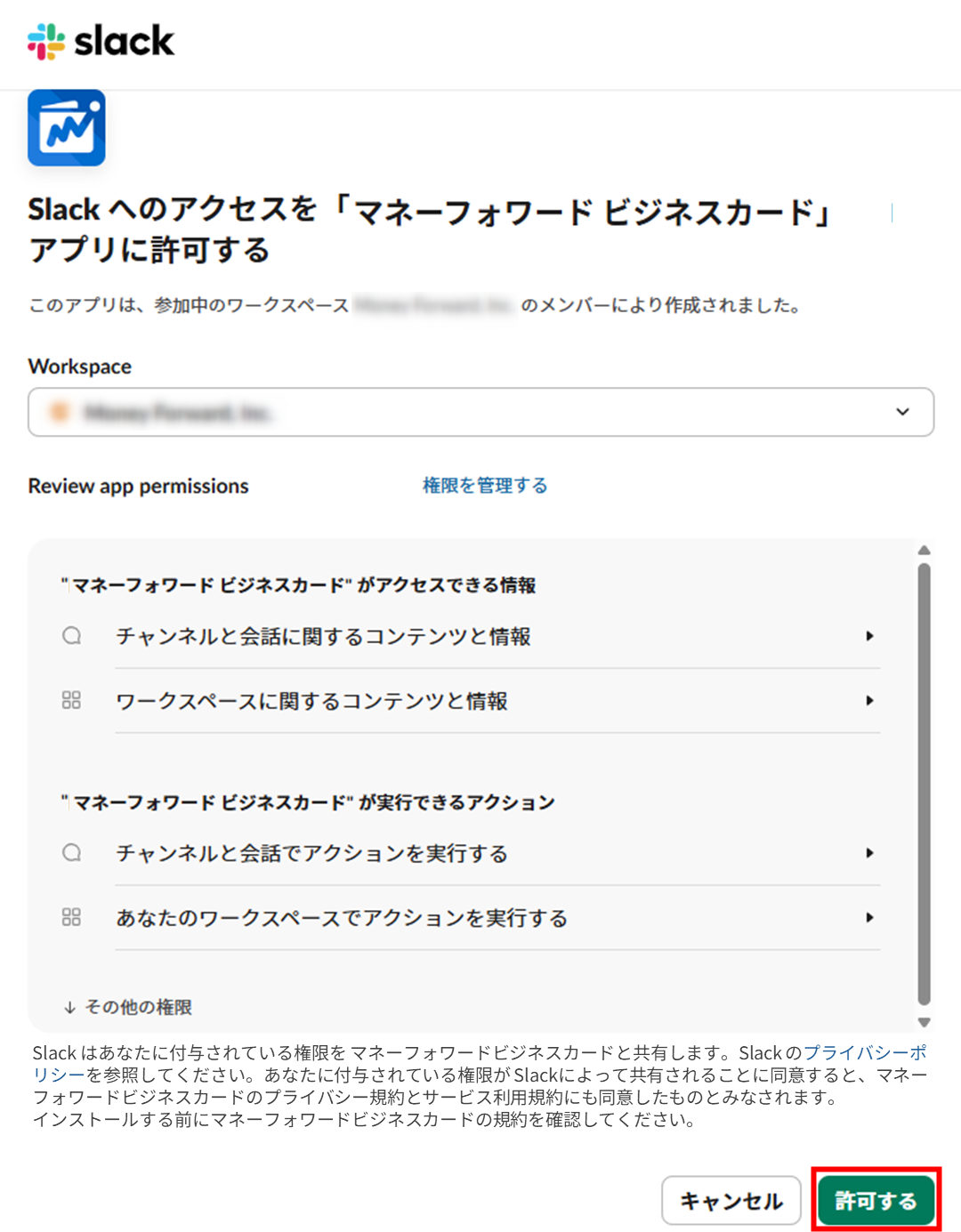961x1232 pixels.
Task: Click the キャンセル button
Action: click(731, 1201)
